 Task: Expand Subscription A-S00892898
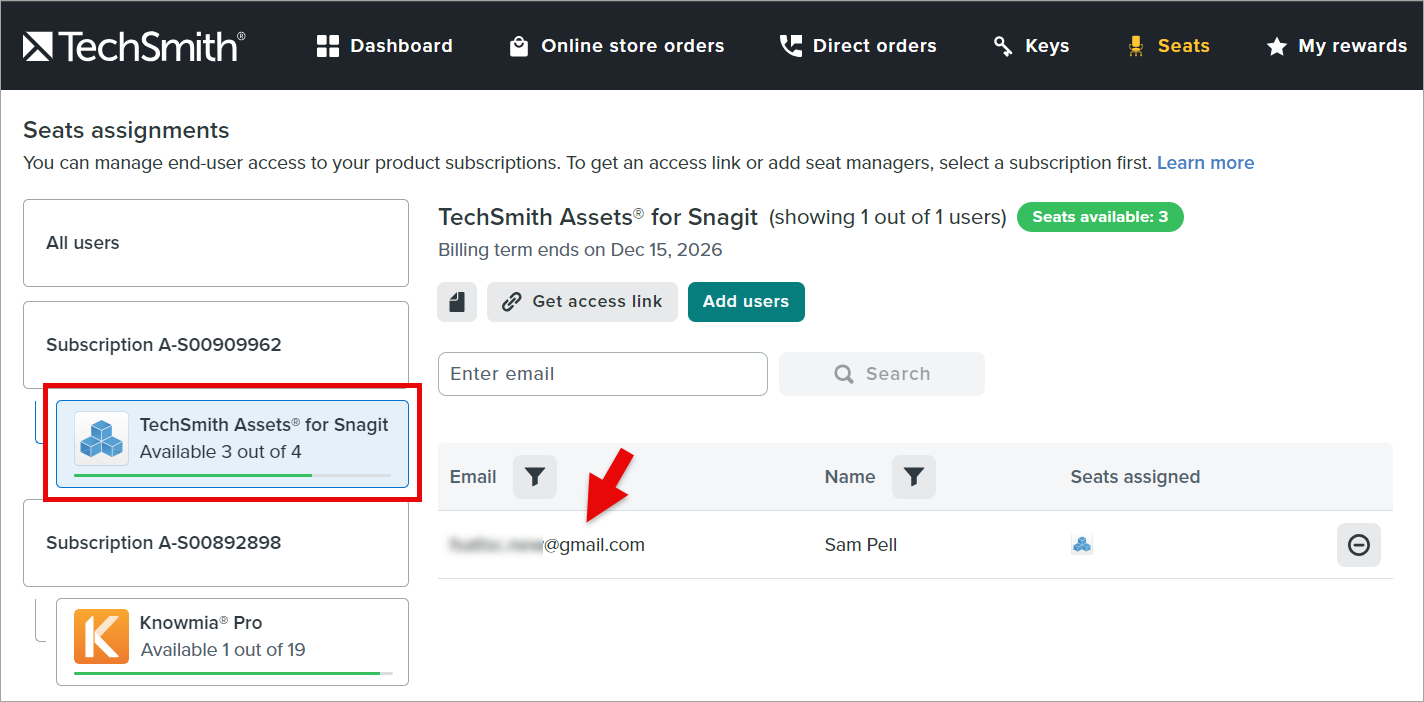(x=216, y=543)
